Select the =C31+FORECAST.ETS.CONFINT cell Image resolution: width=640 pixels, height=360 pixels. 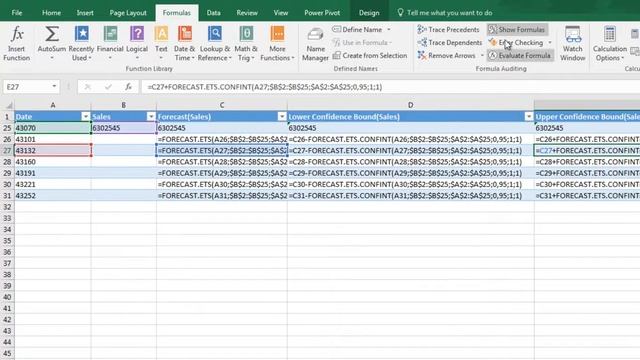587,196
